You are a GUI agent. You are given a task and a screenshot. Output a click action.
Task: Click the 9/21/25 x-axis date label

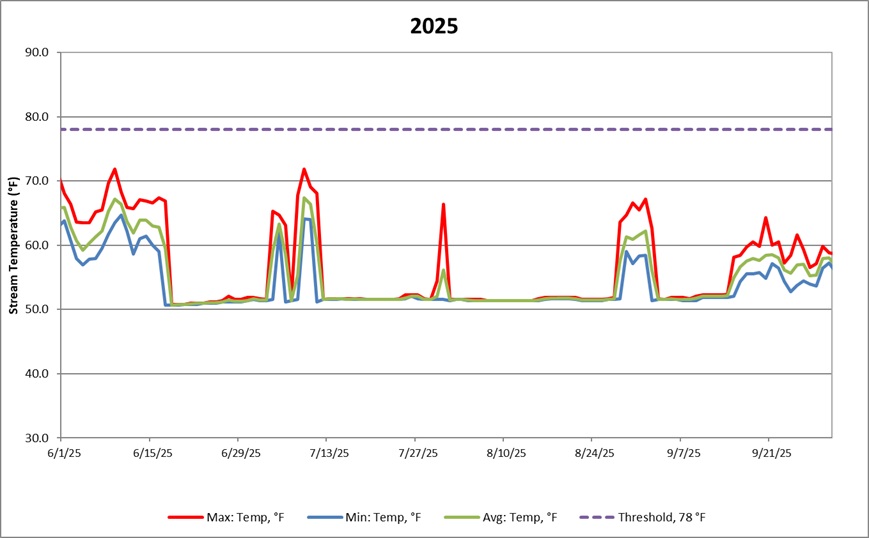(768, 453)
